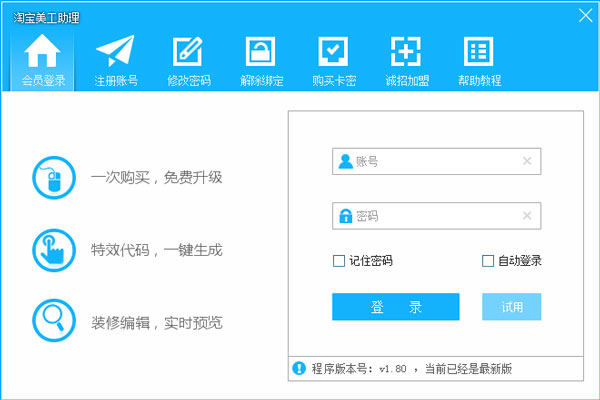Focus the 账号 account input field
This screenshot has width=600, height=400.
tap(437, 161)
